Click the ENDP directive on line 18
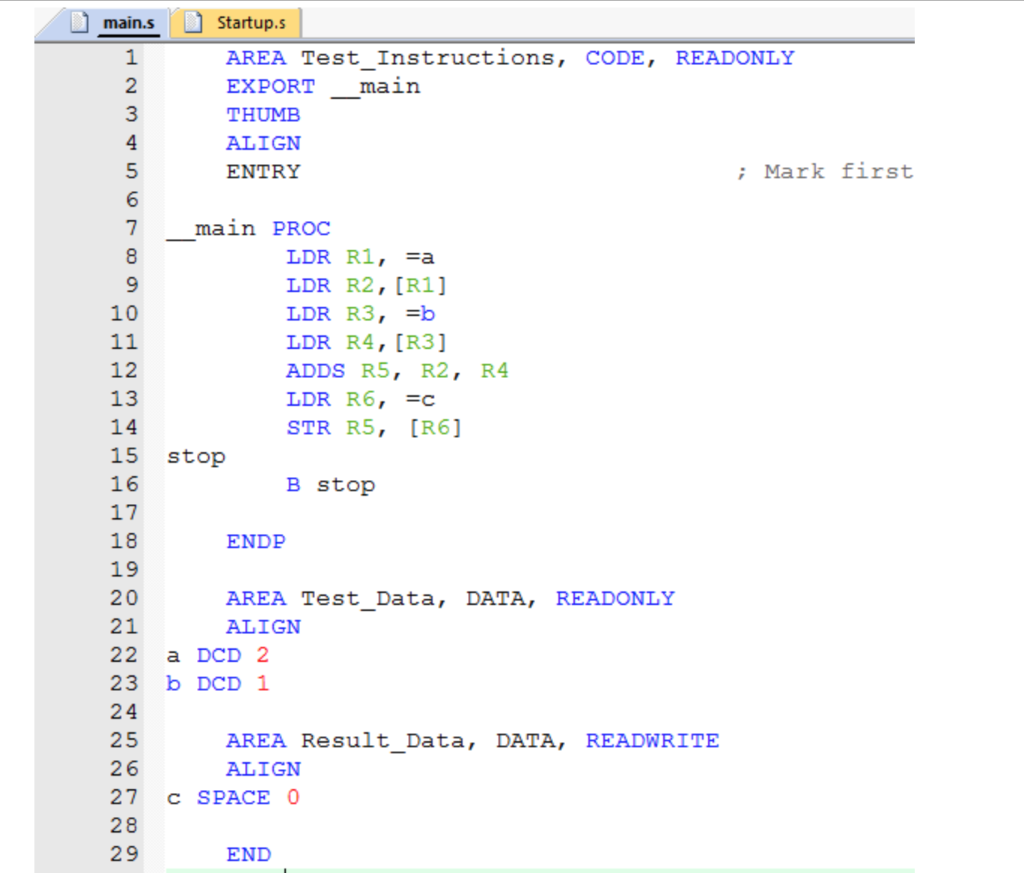Screen dimensions: 1024x873 pyautogui.click(x=256, y=541)
